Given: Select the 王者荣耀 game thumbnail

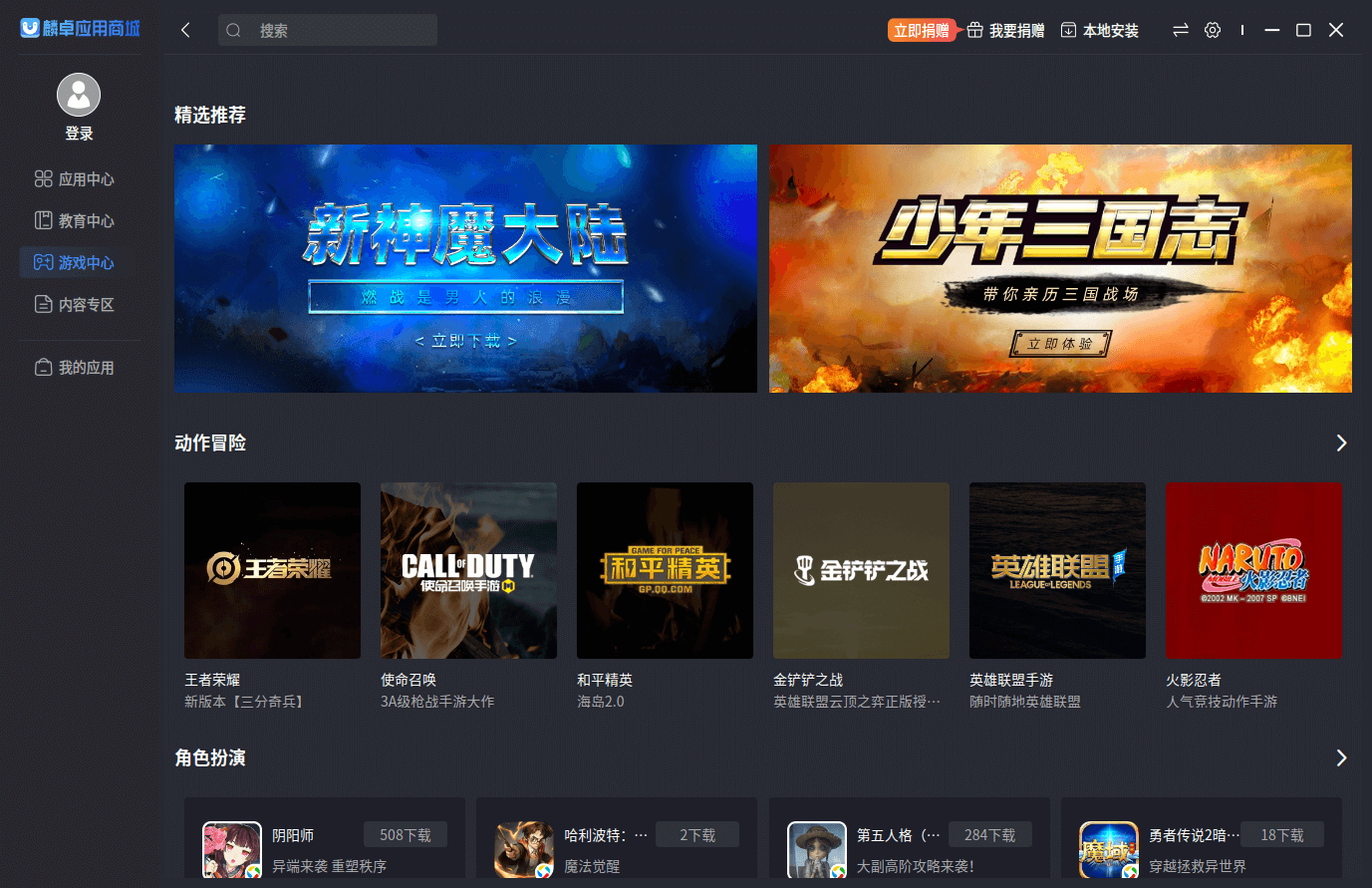Looking at the screenshot, I should point(272,570).
